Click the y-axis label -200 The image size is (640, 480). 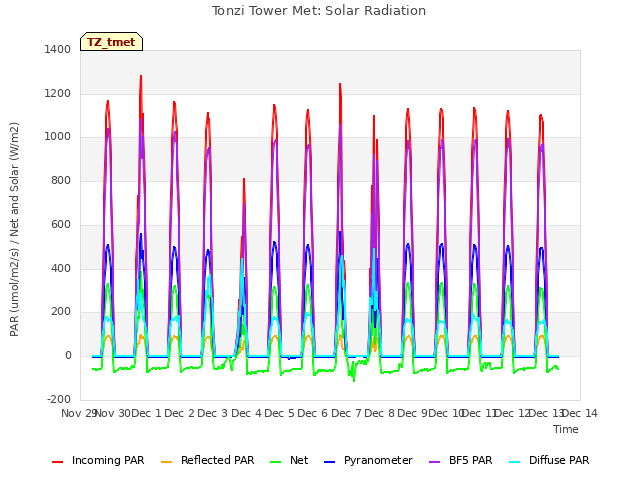pos(59,399)
